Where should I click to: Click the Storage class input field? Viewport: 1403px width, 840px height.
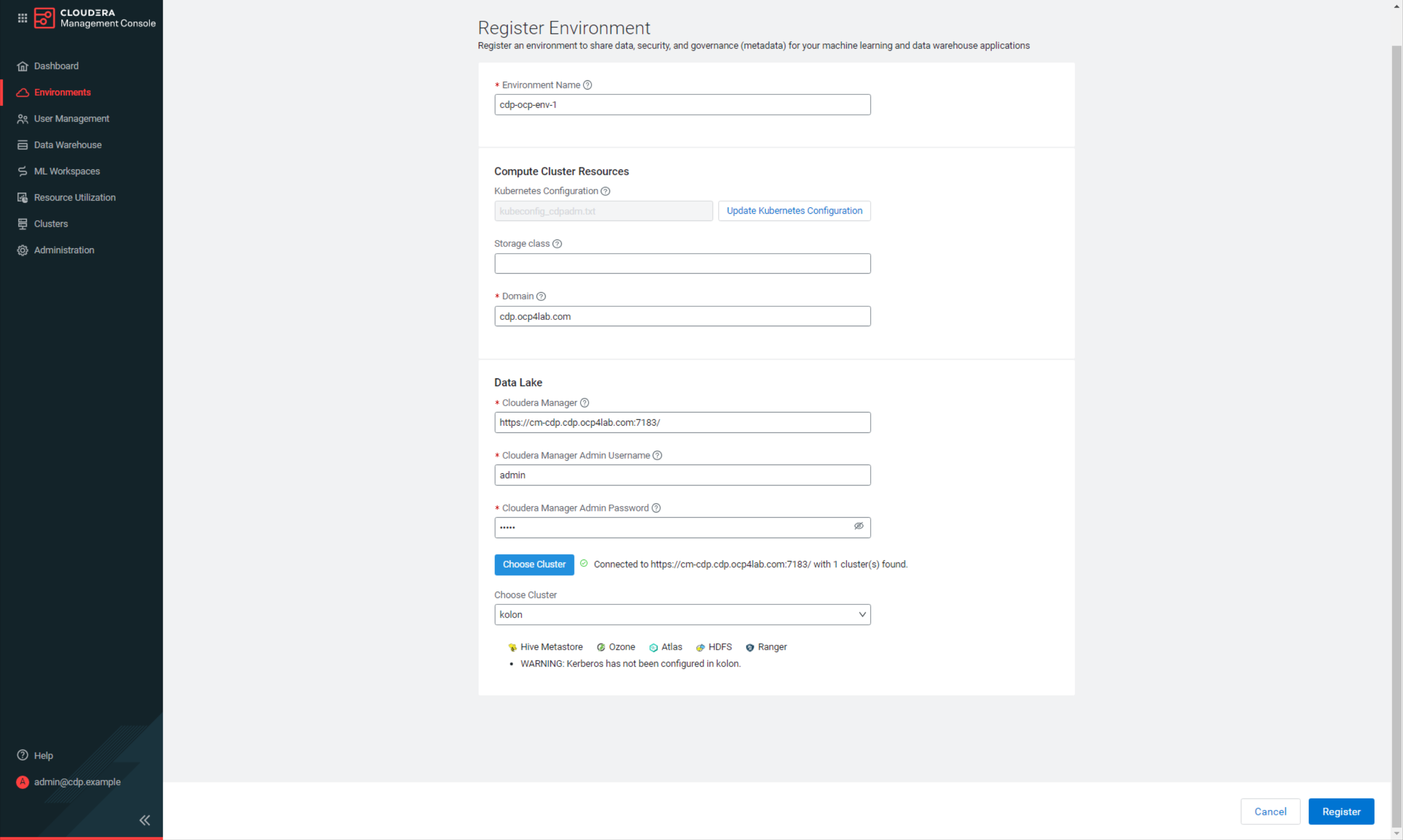coord(682,264)
